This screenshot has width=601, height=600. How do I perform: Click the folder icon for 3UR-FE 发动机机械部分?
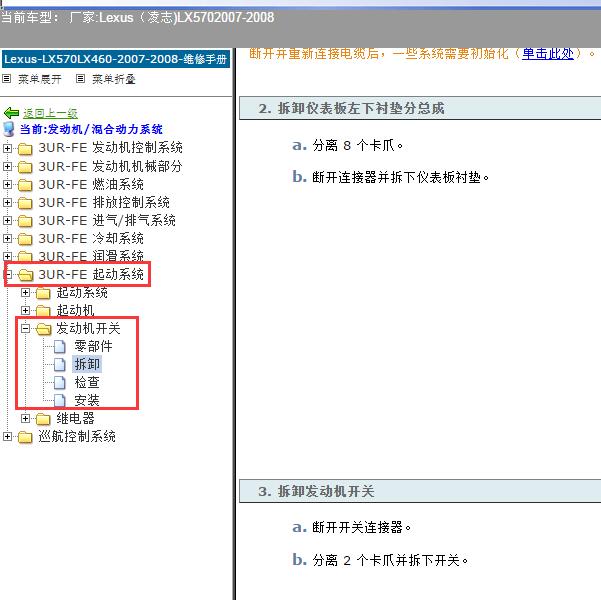coord(25,166)
